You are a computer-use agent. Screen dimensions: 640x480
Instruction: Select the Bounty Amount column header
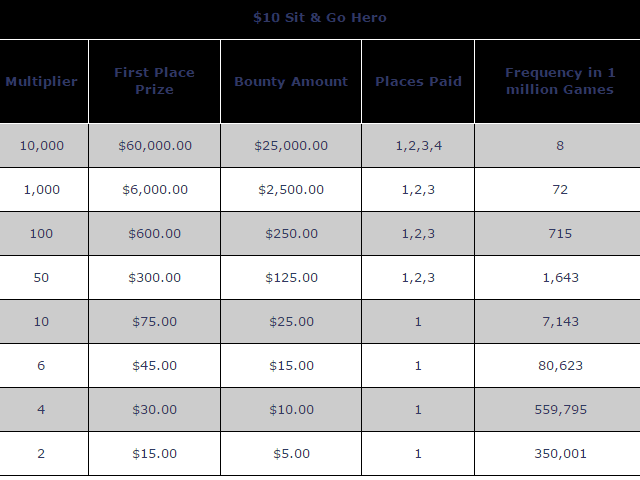pos(291,82)
